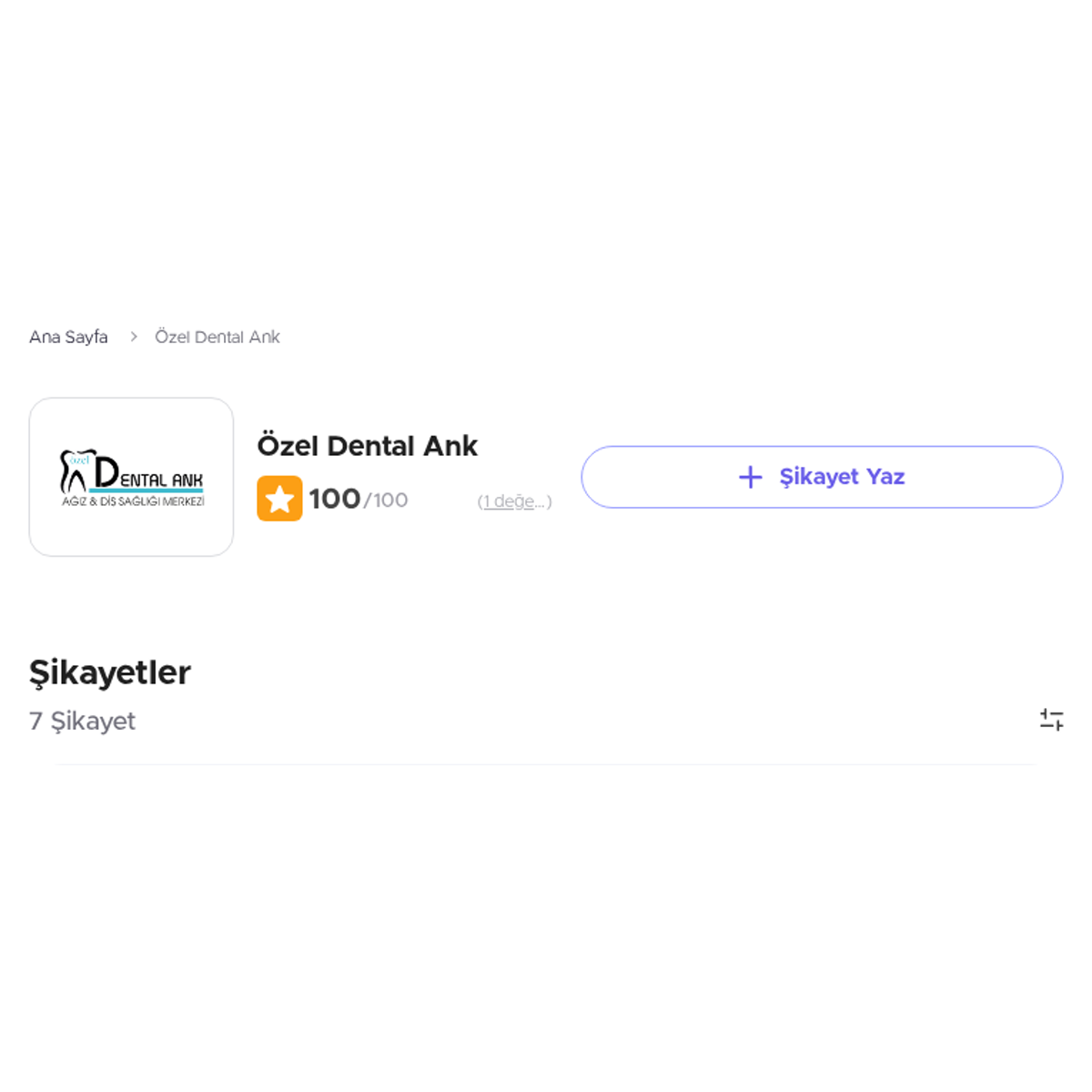Click the Şikayet Yaz button
This screenshot has width=1092, height=1092.
click(822, 477)
